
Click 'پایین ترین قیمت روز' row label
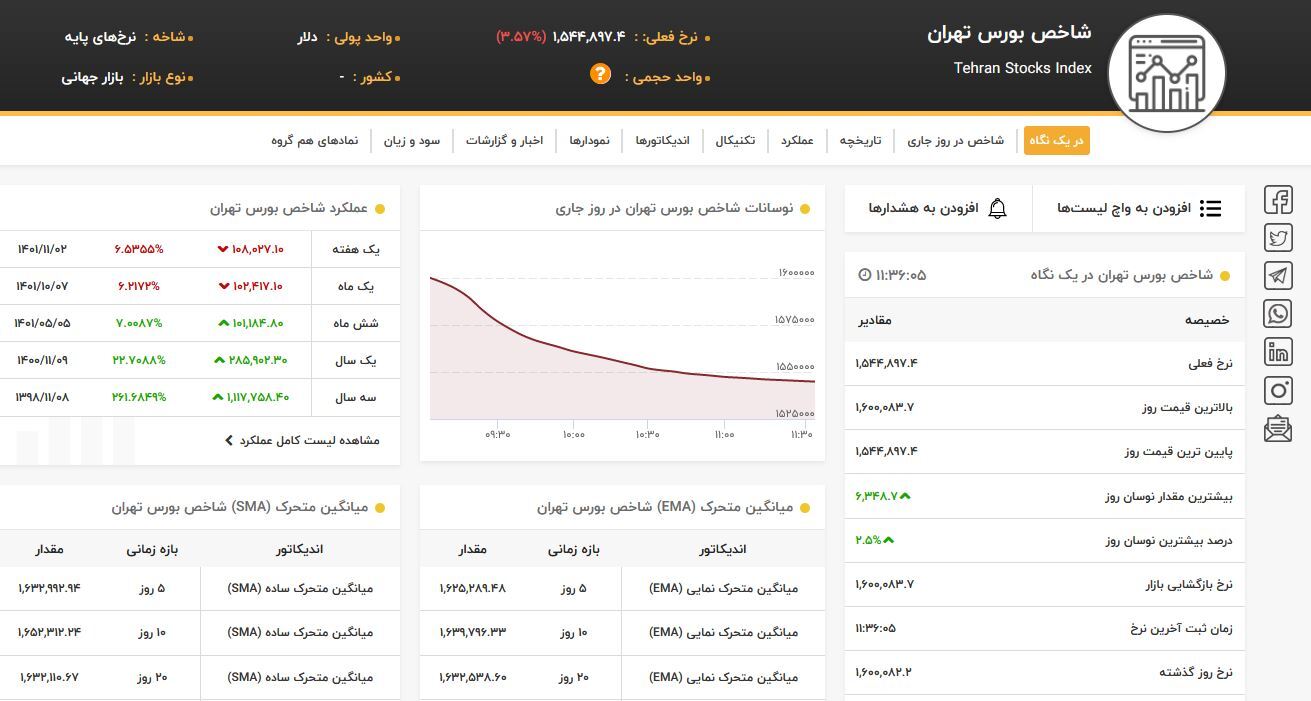pos(1179,451)
